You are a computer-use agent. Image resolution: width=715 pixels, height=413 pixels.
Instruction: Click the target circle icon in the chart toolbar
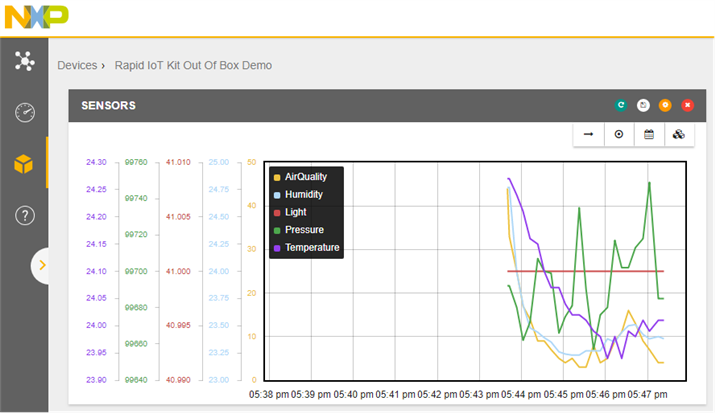619,134
